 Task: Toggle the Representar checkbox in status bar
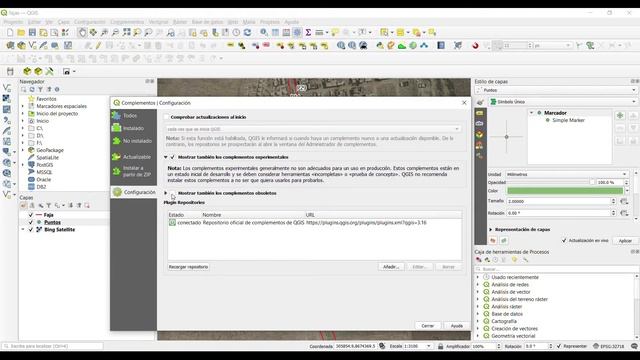(559, 346)
